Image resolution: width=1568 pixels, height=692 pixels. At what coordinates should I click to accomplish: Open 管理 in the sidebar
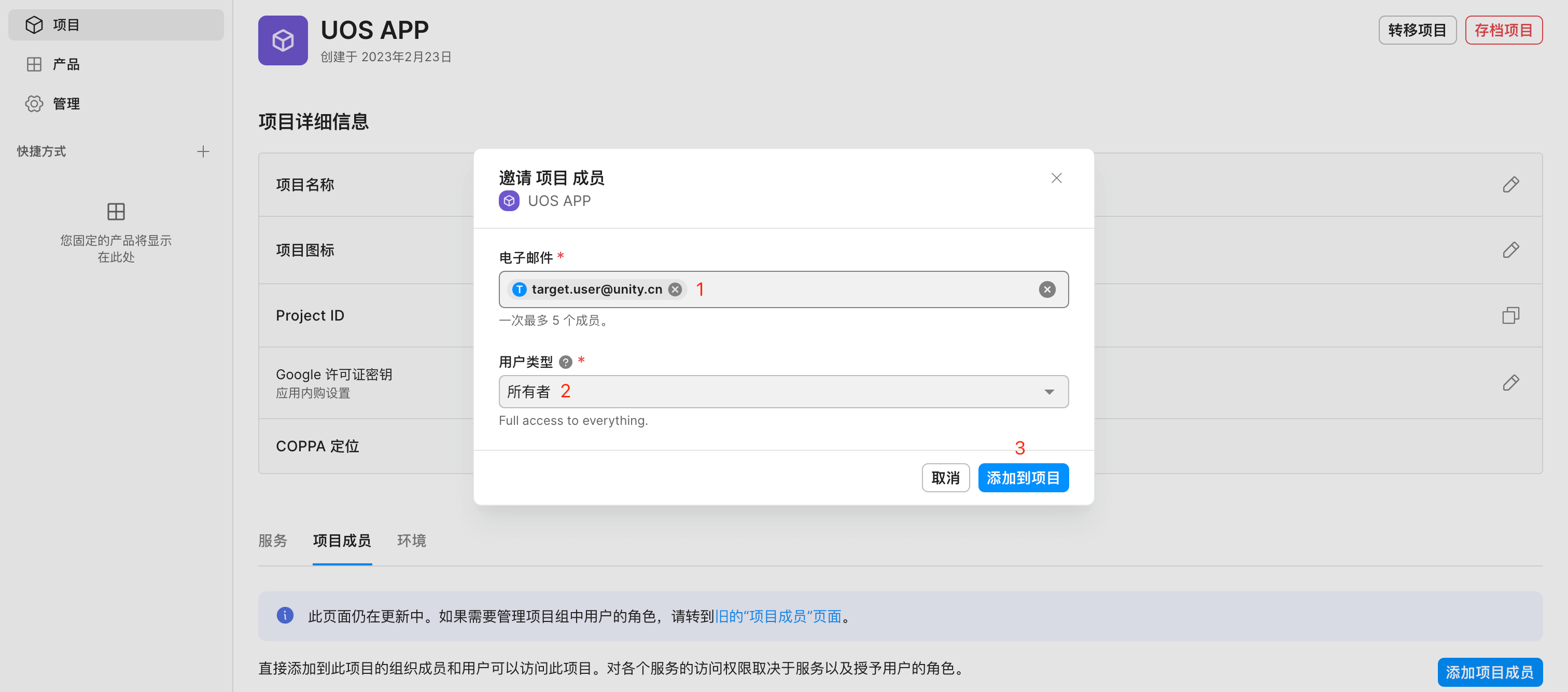point(66,104)
